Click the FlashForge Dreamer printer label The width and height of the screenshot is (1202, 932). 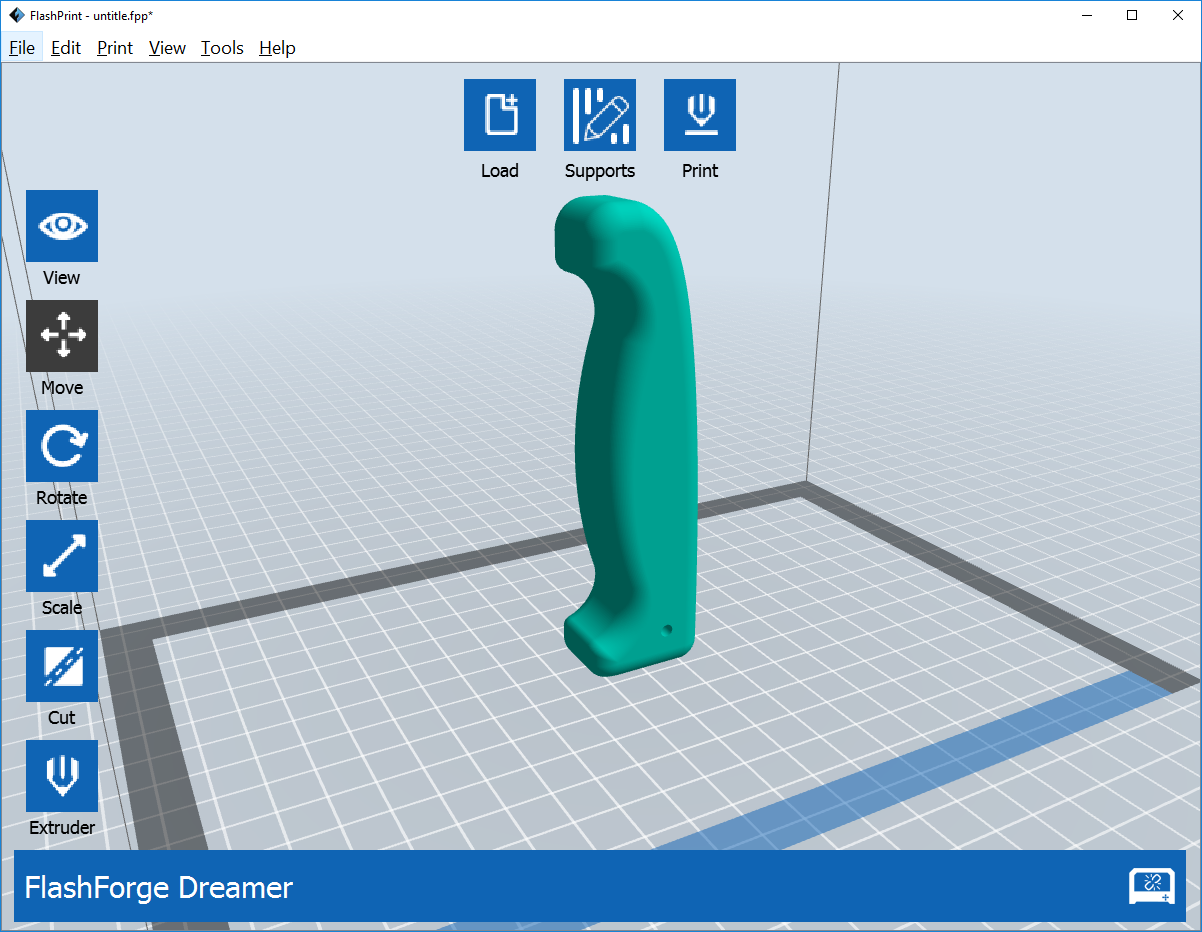pos(158,887)
